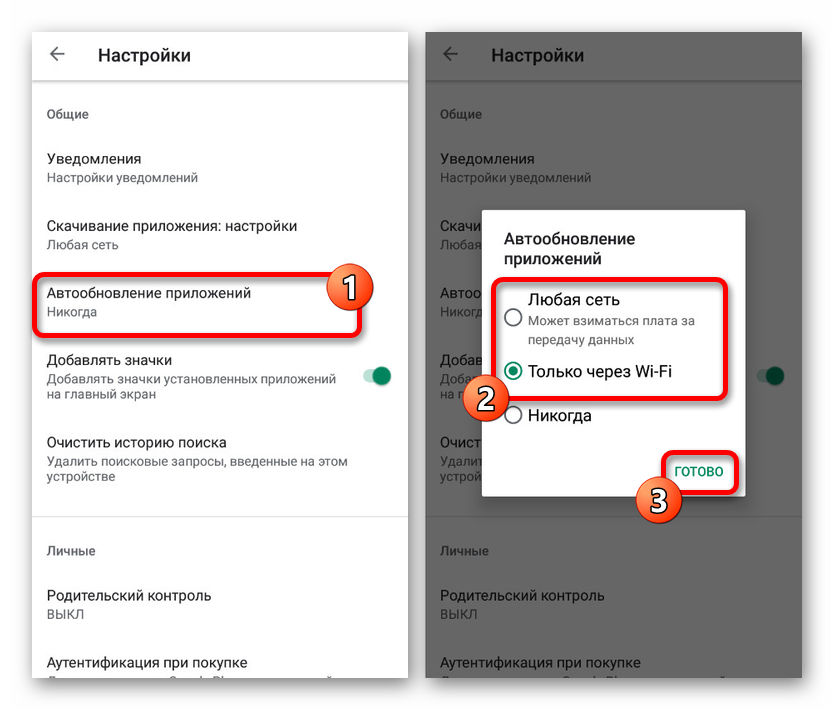Click the red step 2 badge
The image size is (834, 710).
486,398
